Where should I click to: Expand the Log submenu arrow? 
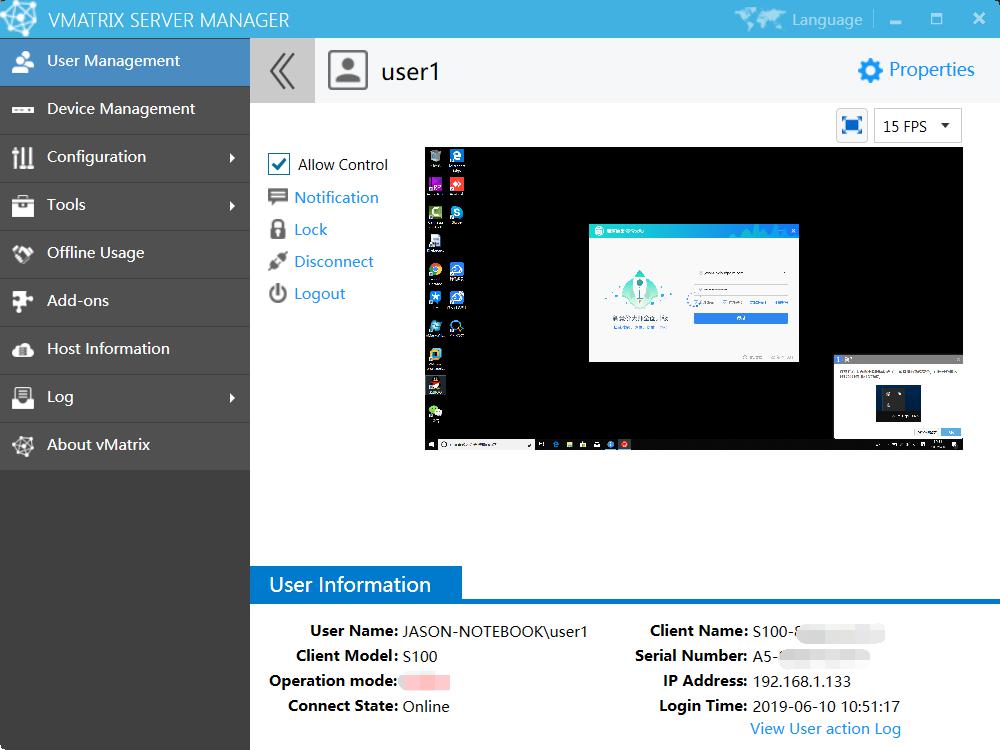(x=232, y=398)
